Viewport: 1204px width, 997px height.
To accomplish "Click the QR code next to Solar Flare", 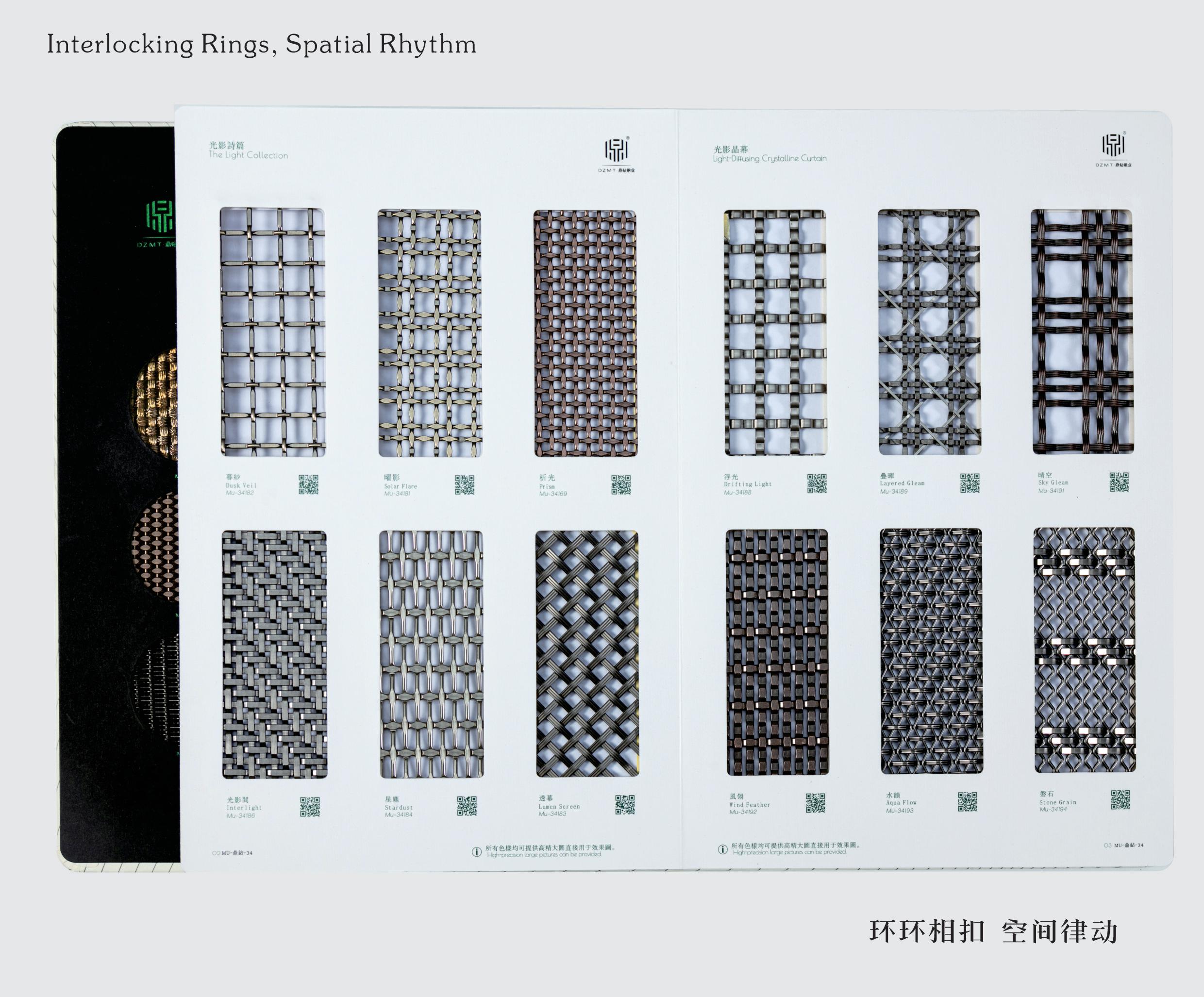I will coord(465,484).
